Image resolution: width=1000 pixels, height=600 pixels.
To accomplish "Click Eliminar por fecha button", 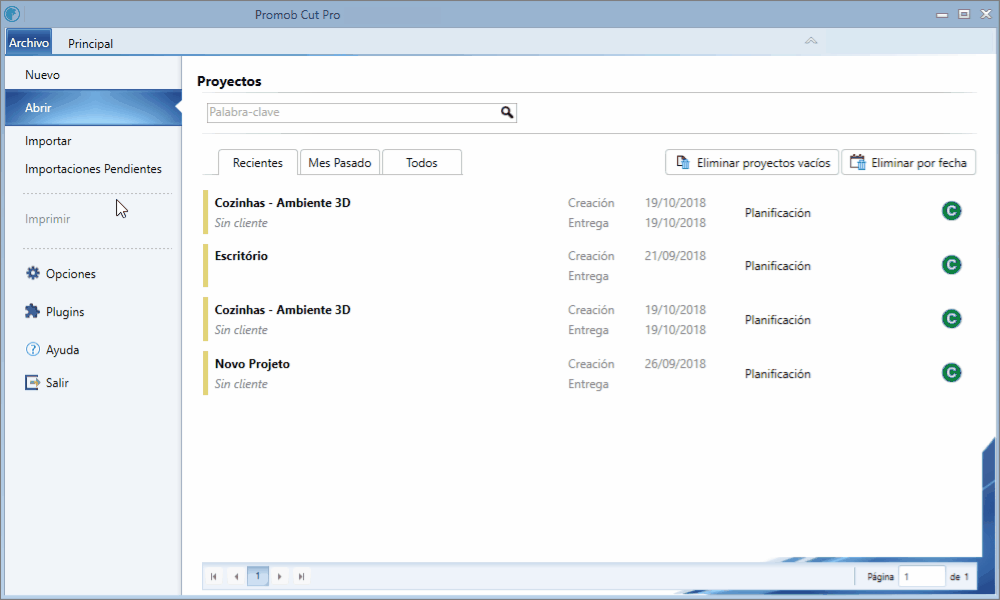I will pyautogui.click(x=909, y=163).
